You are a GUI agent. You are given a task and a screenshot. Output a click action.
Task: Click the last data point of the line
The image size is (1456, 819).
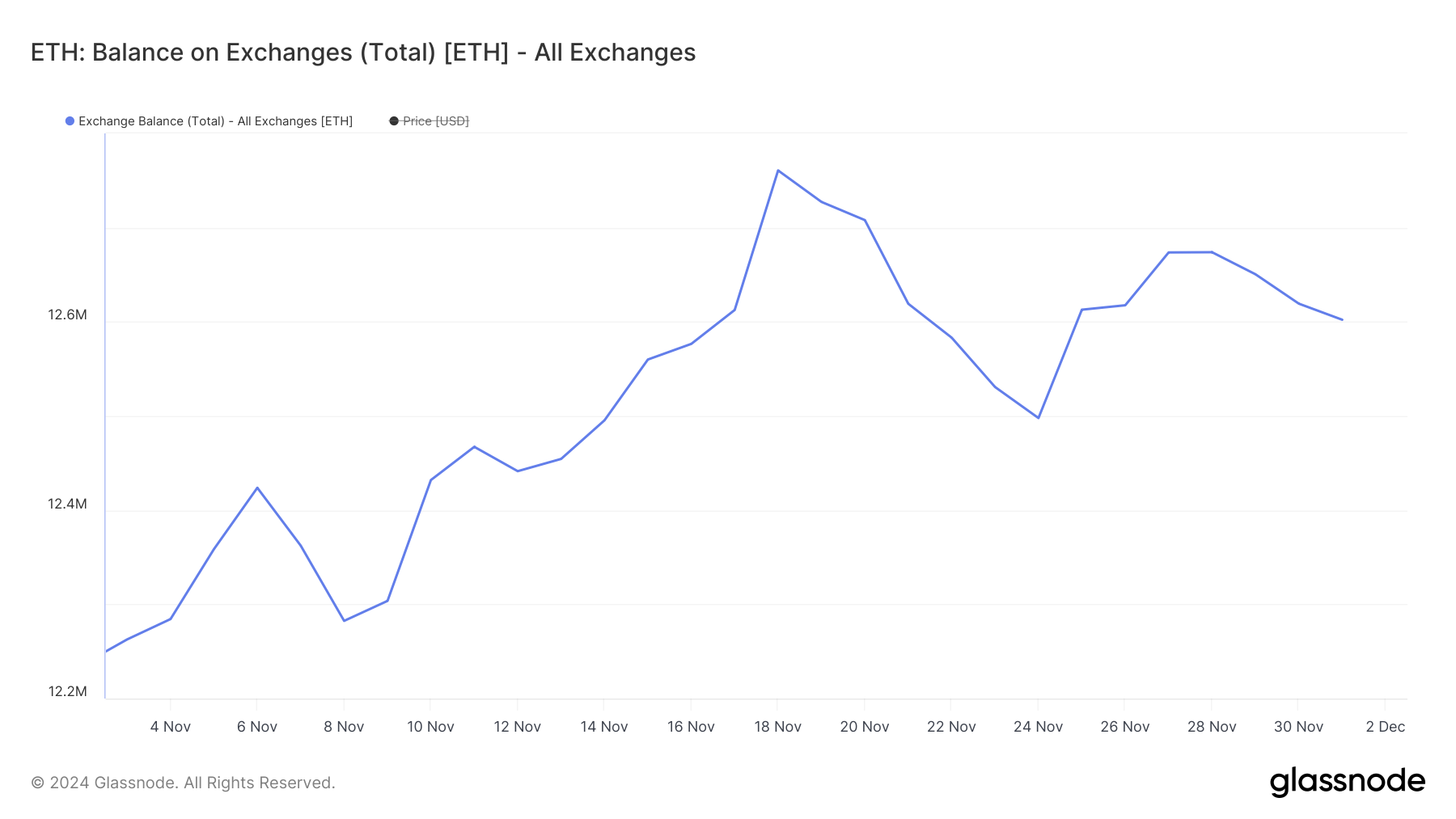[1342, 319]
